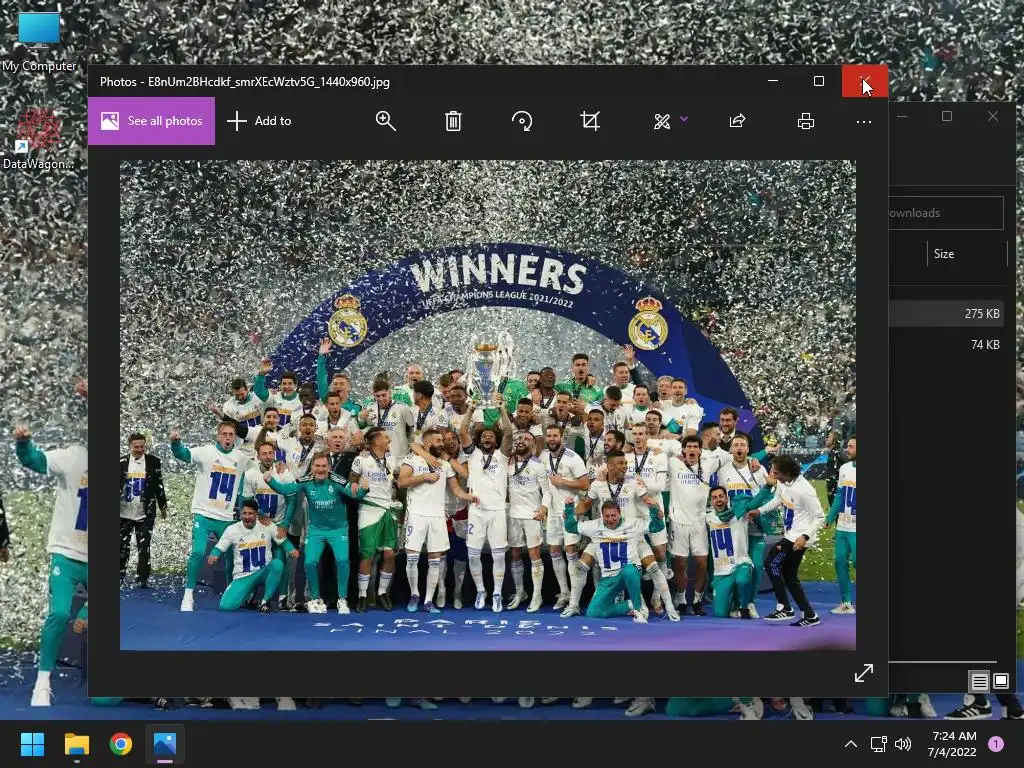Click the displayed Winners photo
Image resolution: width=1024 pixels, height=768 pixels.
[x=488, y=405]
